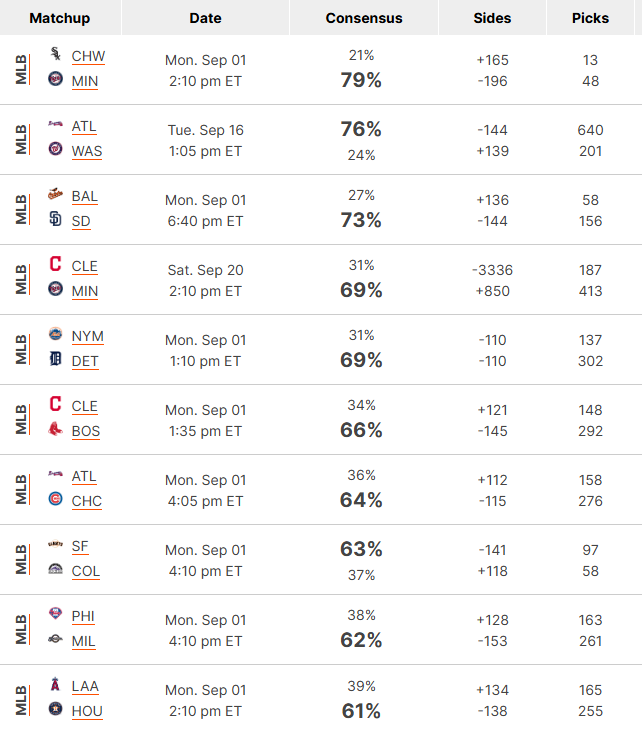Sort by the Consensus column header
This screenshot has width=642, height=734.
point(364,18)
